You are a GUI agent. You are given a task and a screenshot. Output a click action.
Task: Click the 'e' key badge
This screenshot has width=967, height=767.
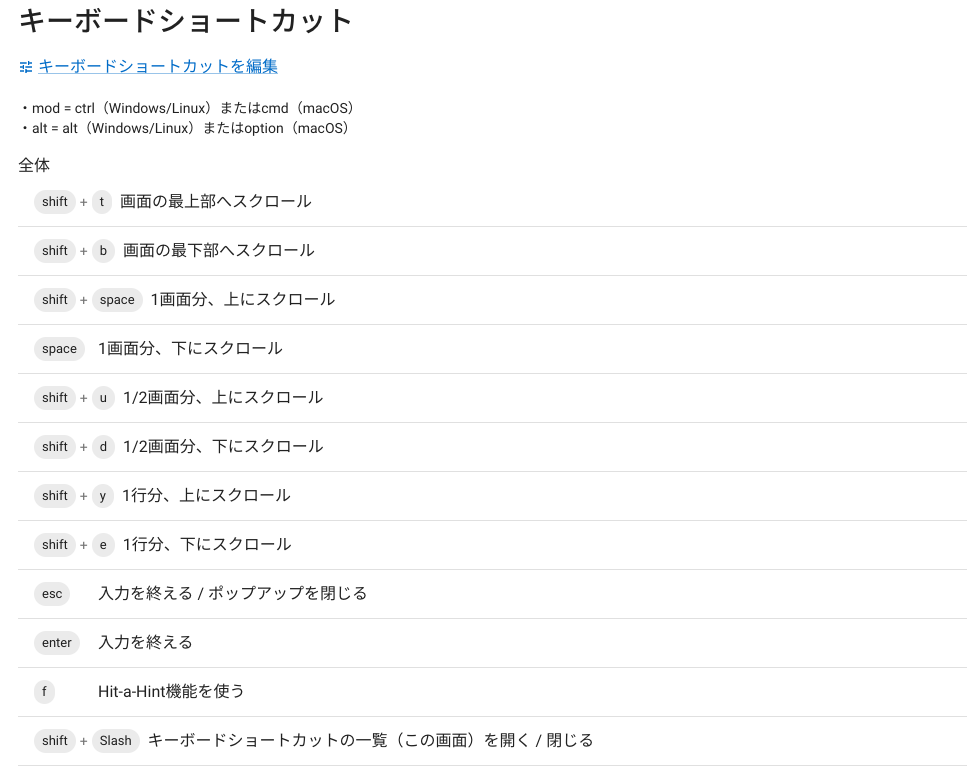pos(103,545)
